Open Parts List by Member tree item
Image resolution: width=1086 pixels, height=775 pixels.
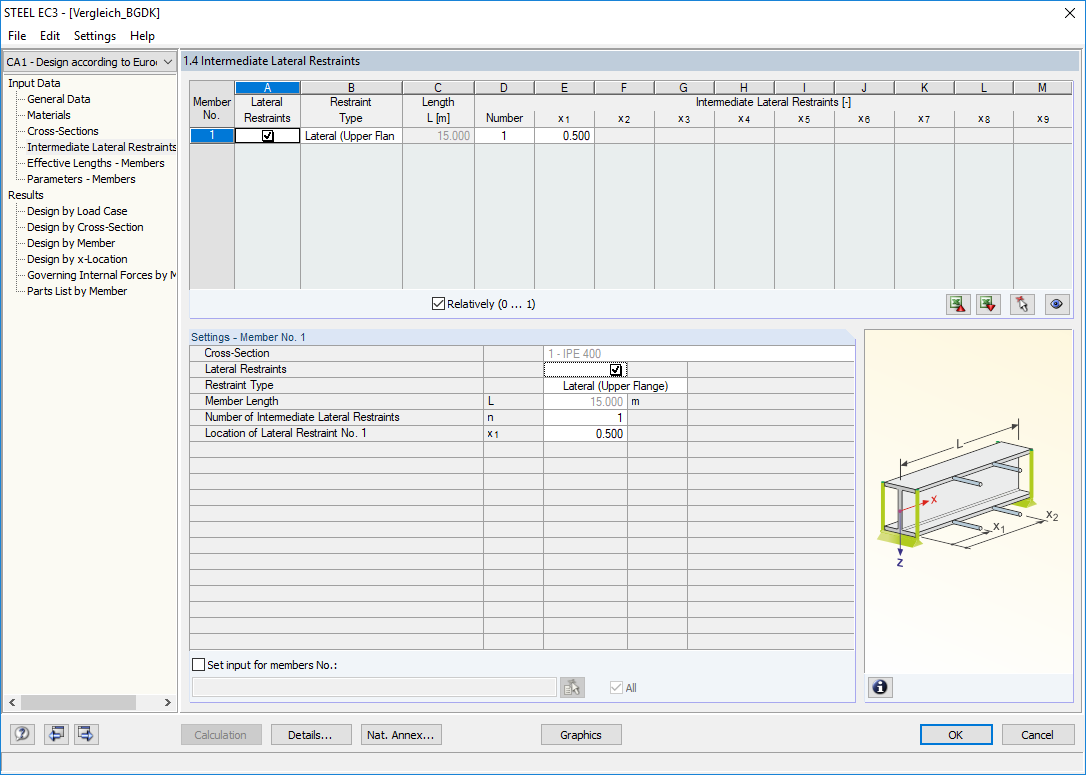pos(77,291)
